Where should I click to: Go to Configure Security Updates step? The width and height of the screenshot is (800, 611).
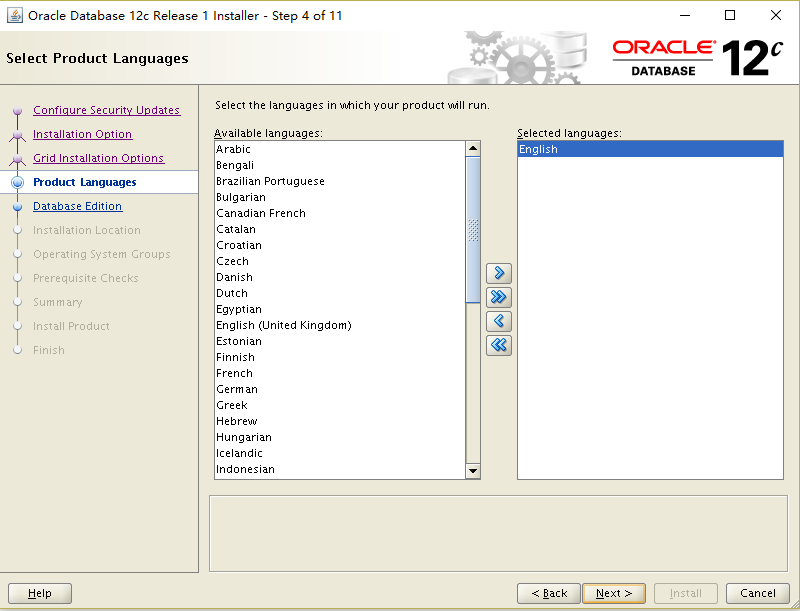tap(106, 110)
